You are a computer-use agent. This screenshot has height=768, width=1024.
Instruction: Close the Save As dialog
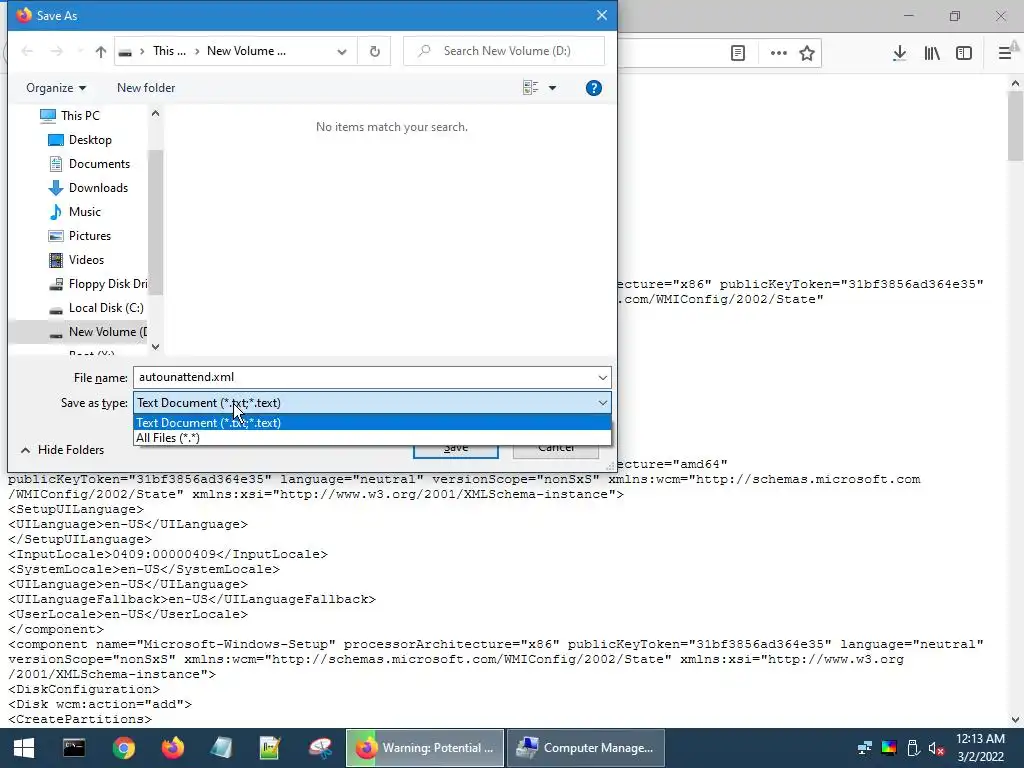(601, 15)
